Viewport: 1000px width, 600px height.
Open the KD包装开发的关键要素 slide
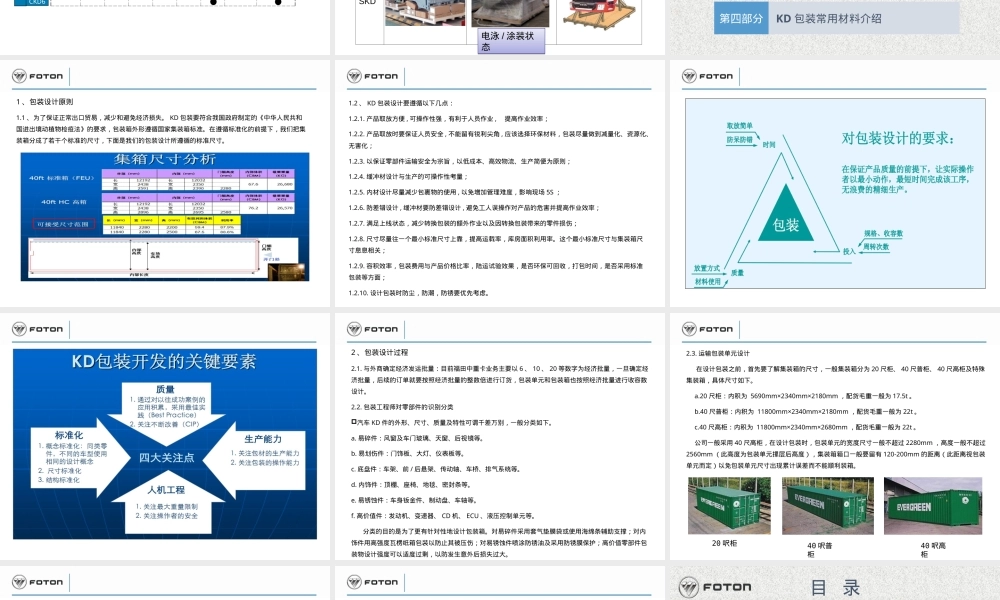tap(165, 437)
